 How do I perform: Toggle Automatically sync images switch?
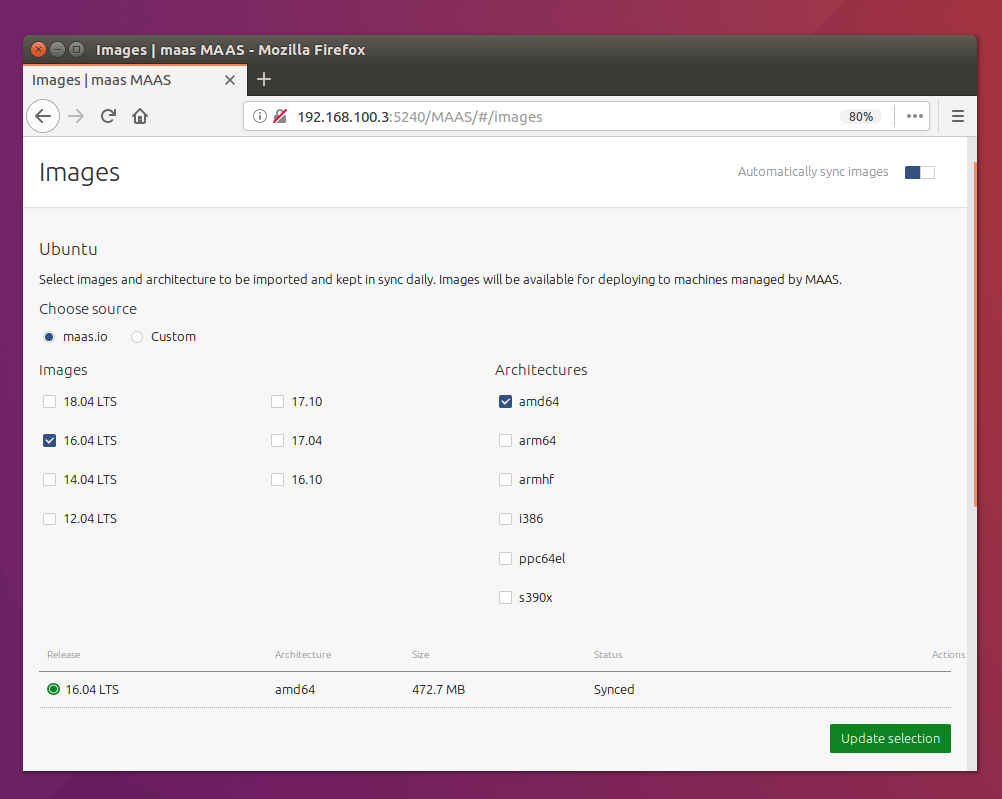tap(920, 172)
